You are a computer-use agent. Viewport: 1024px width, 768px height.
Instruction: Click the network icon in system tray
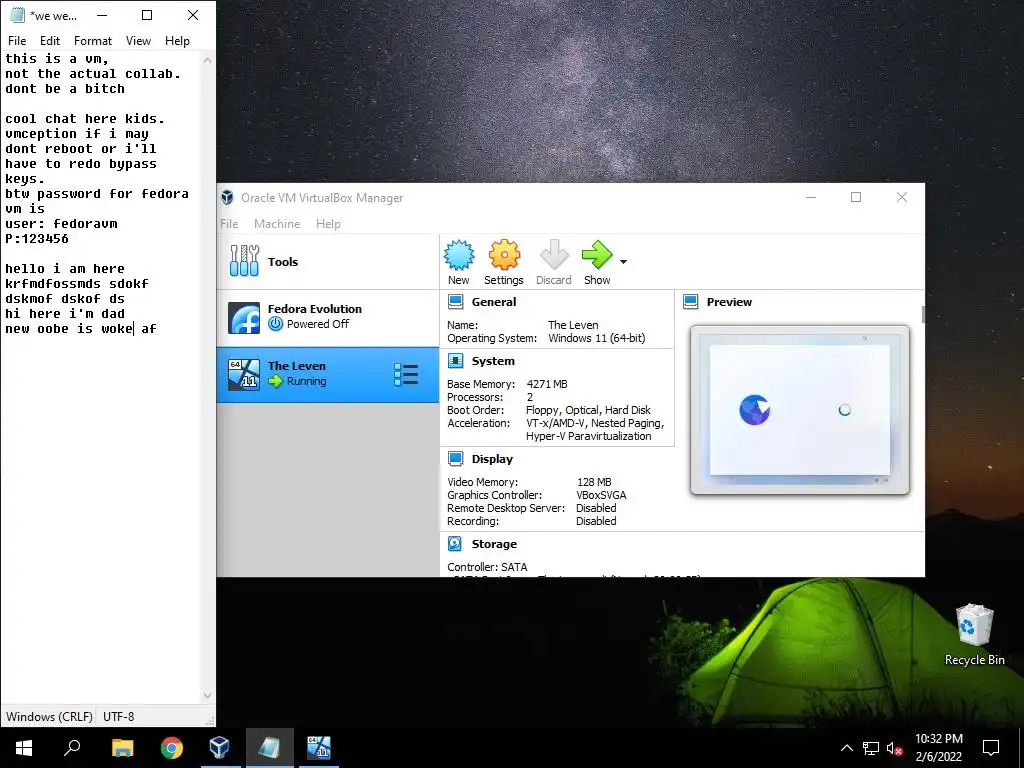pyautogui.click(x=871, y=748)
